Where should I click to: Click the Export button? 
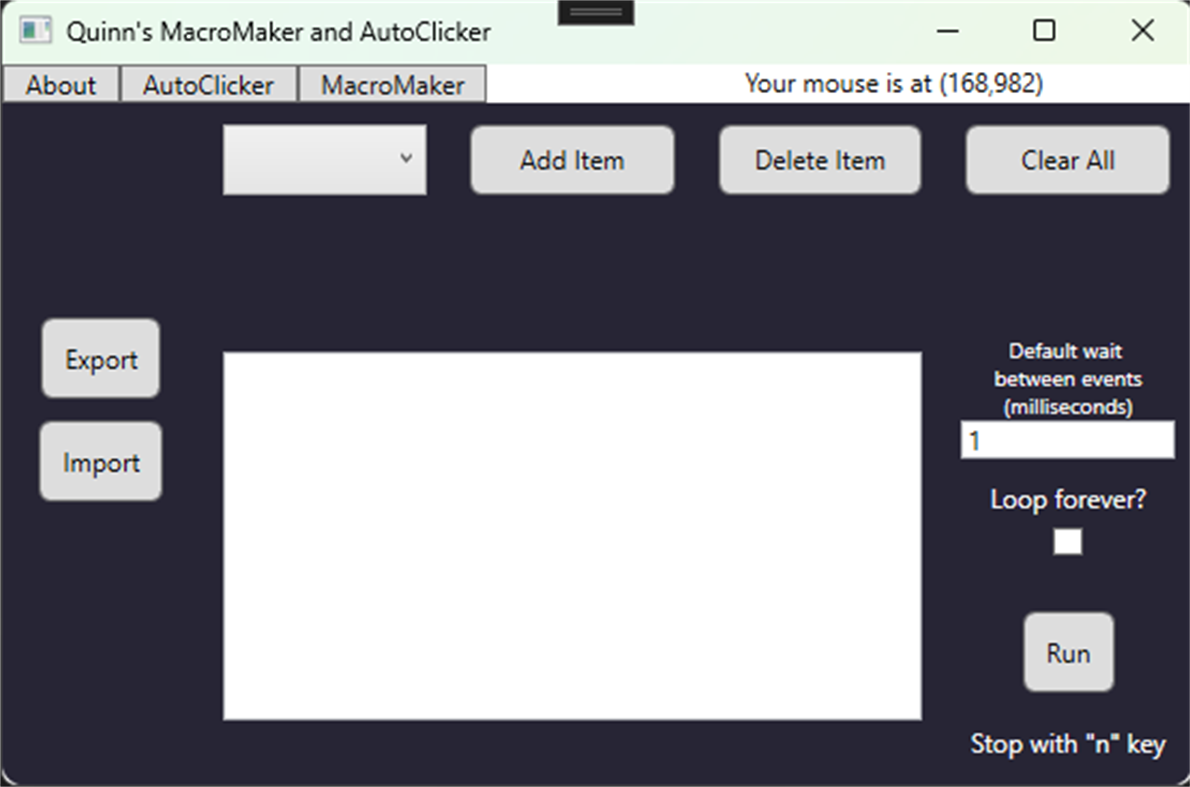coord(100,359)
